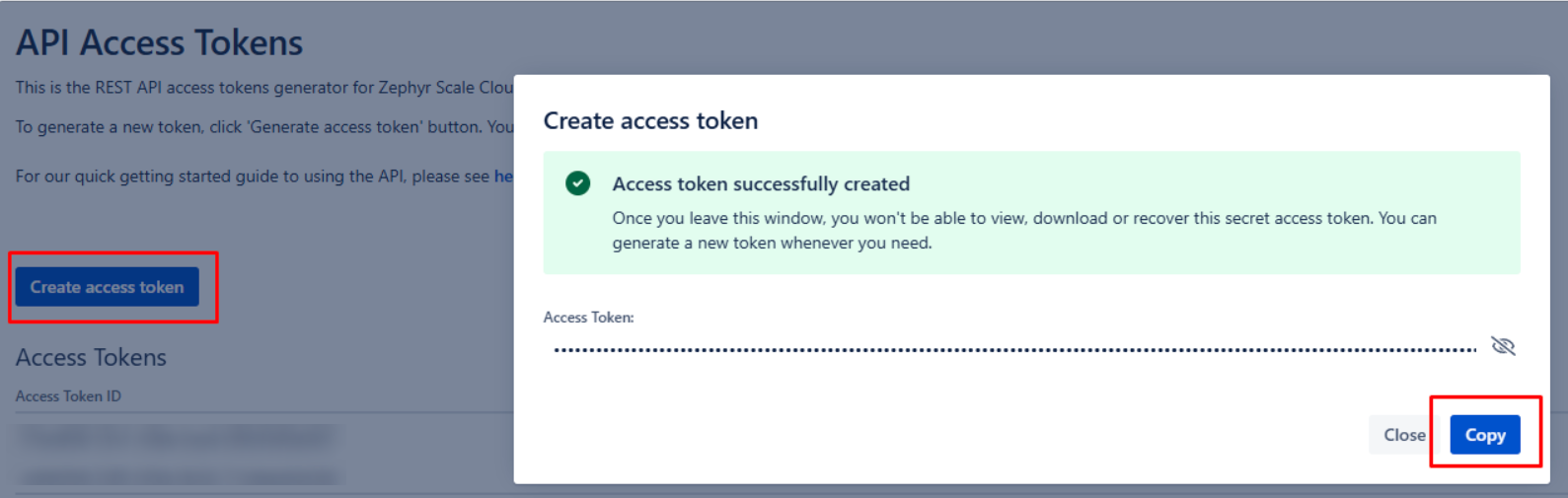Click the Access Token: field label
This screenshot has height=498, width=1568.
tap(588, 318)
